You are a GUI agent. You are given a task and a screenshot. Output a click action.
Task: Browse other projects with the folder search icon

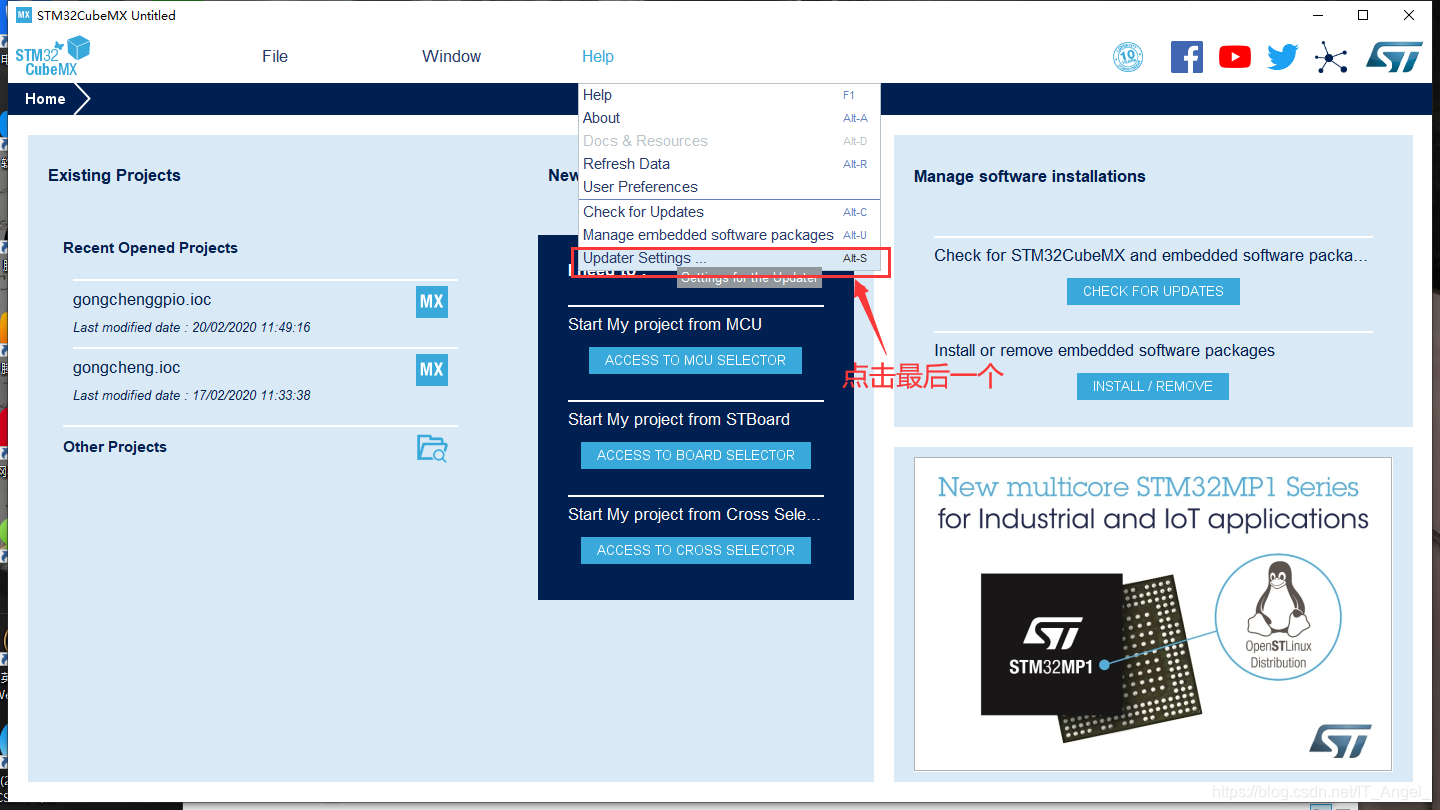click(x=432, y=448)
